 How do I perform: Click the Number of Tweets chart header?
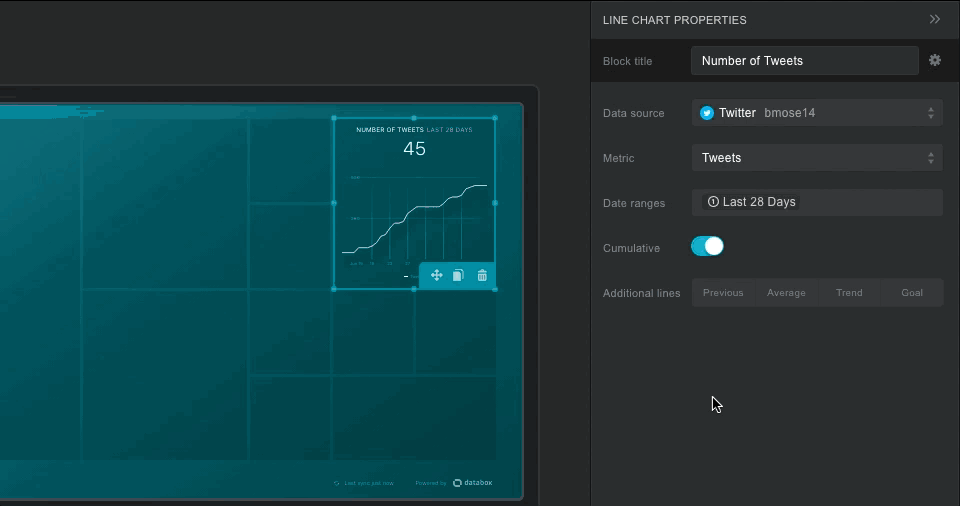[390, 130]
